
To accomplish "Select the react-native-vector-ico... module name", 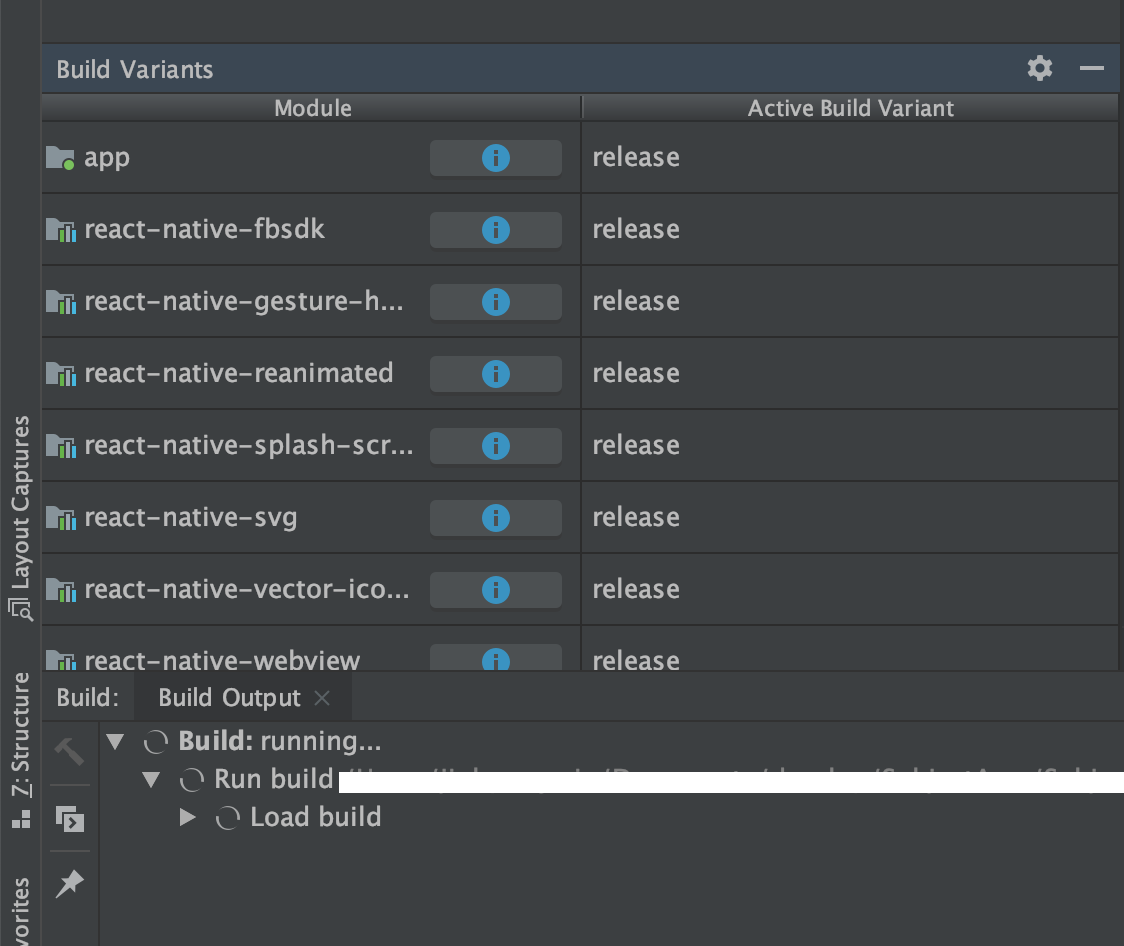I will pyautogui.click(x=247, y=589).
